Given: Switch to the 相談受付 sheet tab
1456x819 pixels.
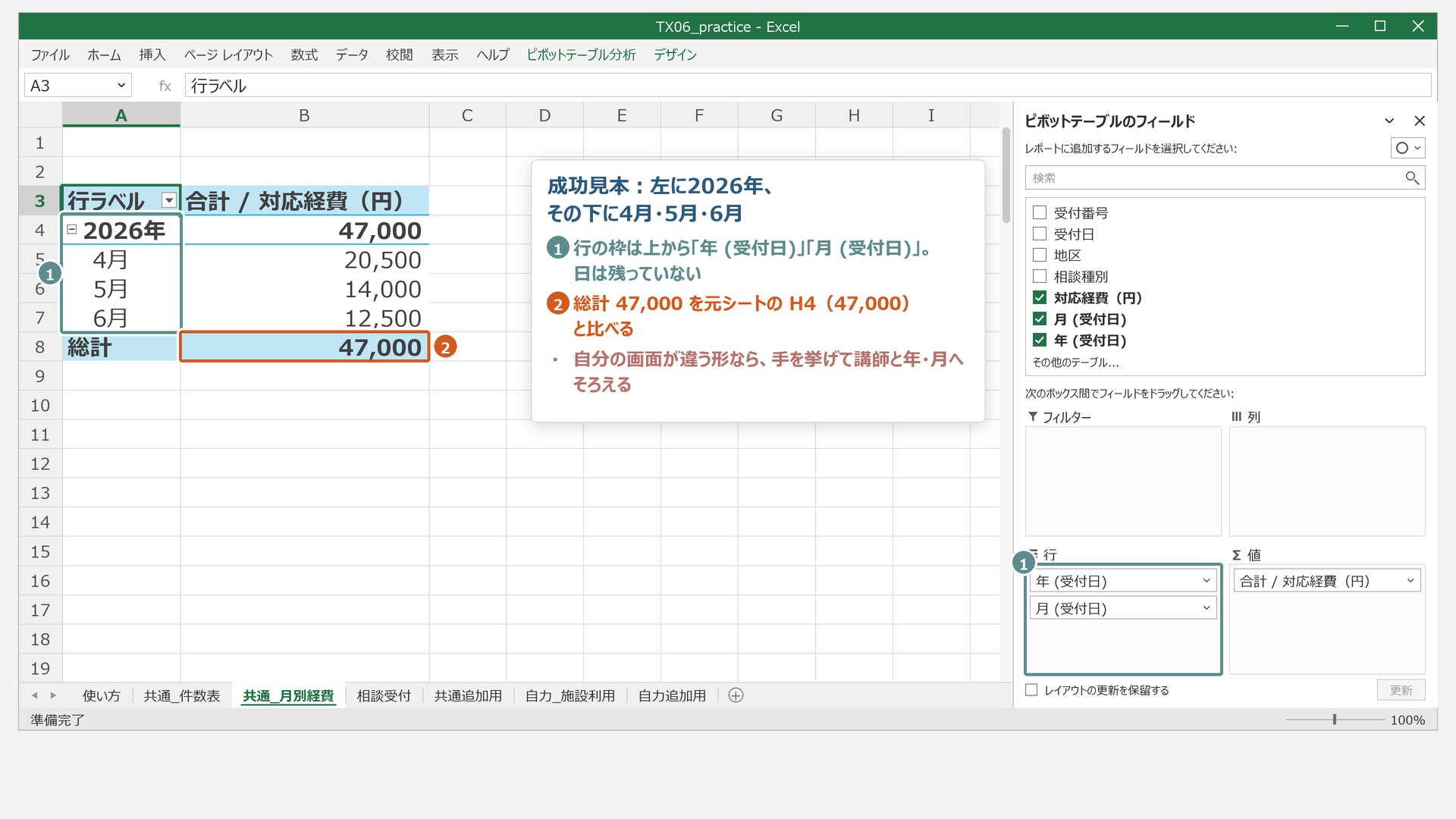Looking at the screenshot, I should tap(384, 695).
